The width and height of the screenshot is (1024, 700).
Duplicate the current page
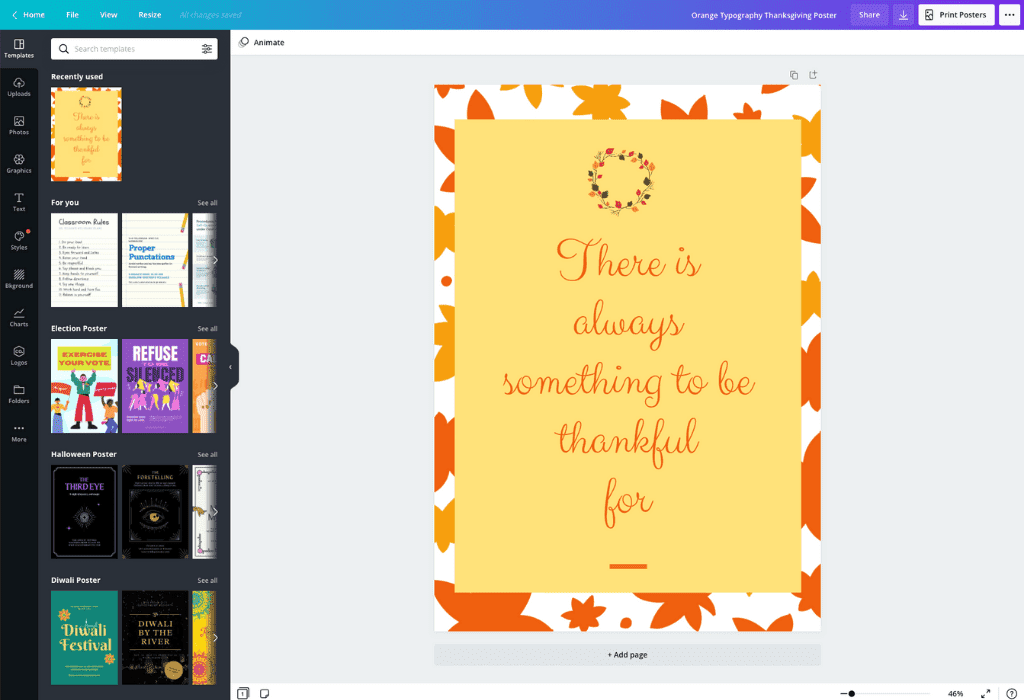pos(793,74)
